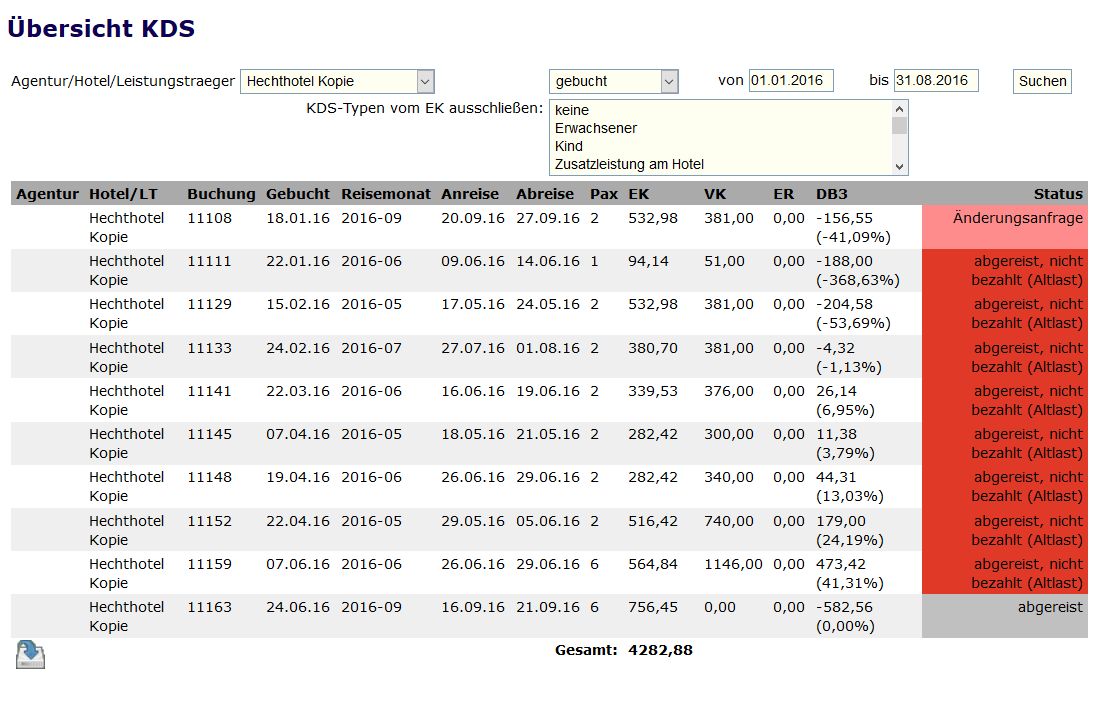1112x702 pixels.
Task: Click the Status column header
Action: [1058, 194]
